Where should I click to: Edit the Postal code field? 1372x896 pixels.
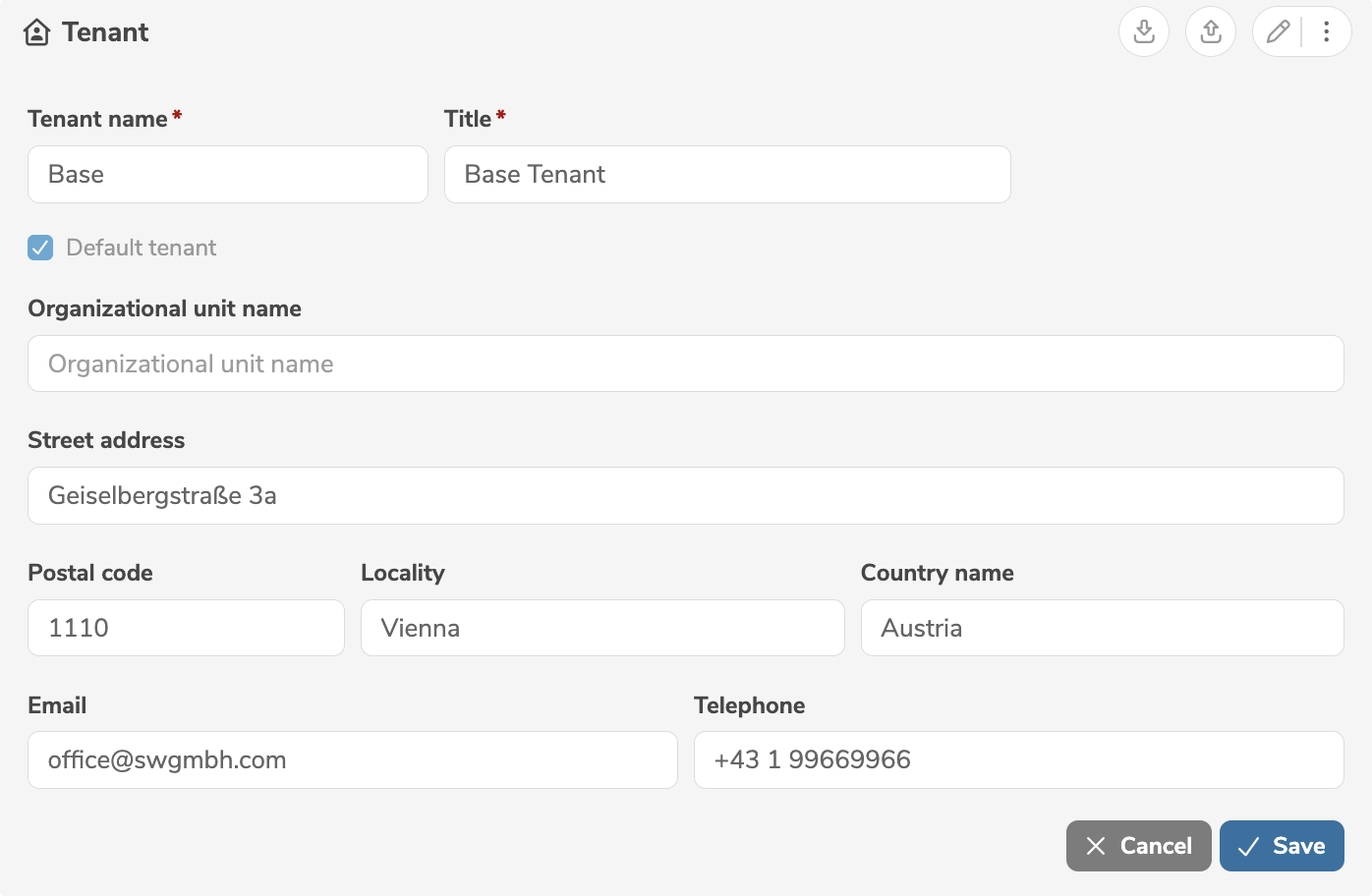(186, 628)
